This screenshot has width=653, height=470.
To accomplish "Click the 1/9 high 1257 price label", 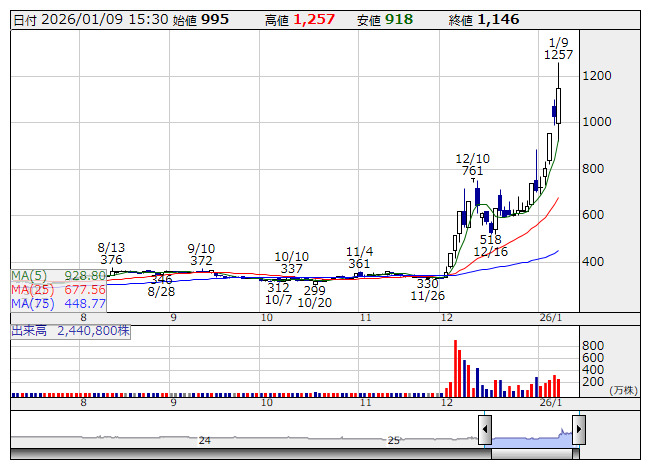I will pyautogui.click(x=558, y=48).
